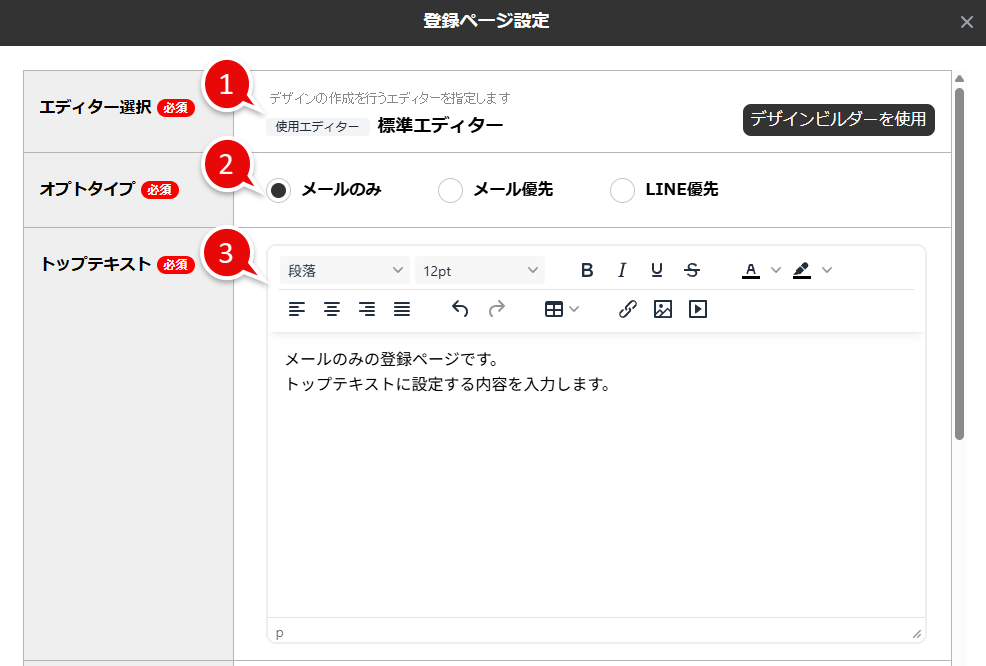Undo the last edit
The width and height of the screenshot is (986, 666).
tap(459, 309)
